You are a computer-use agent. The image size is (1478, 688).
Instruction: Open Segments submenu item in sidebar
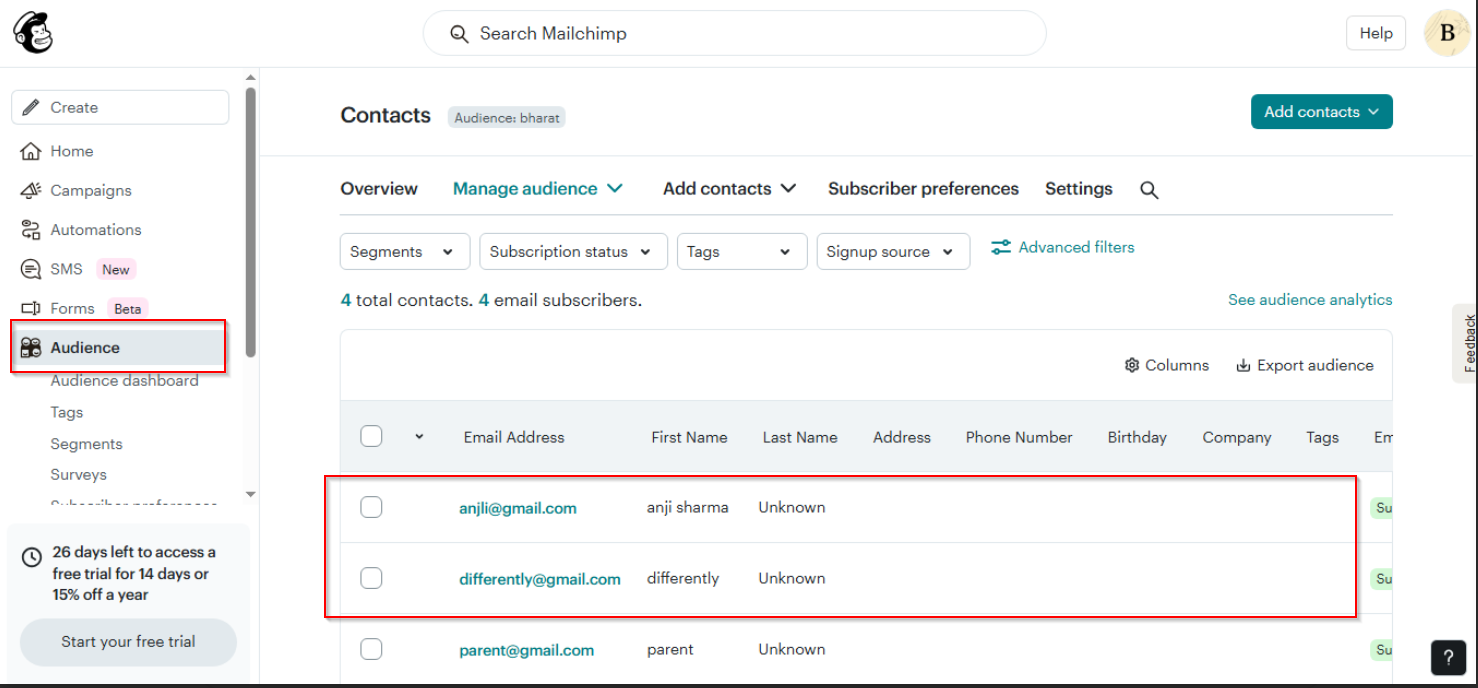[86, 444]
